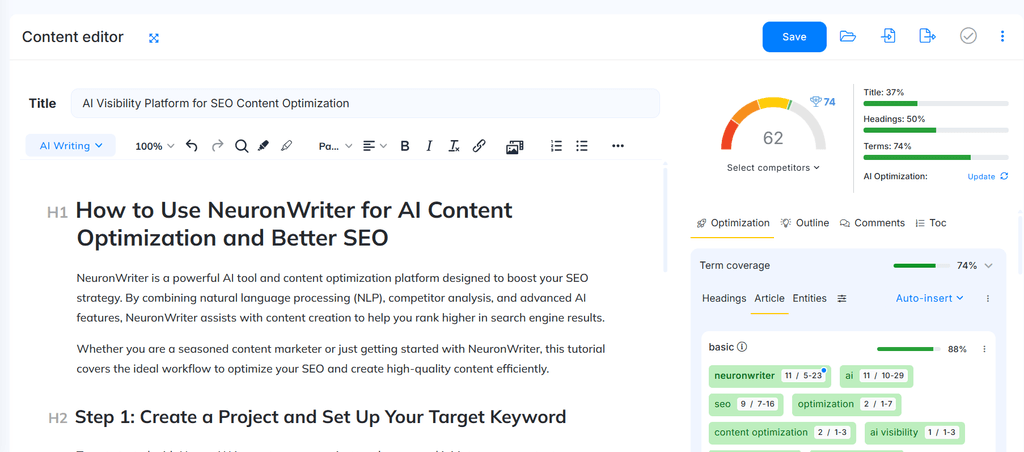This screenshot has width=1024, height=452.
Task: Toggle term highlighting with filled marker icon
Action: pos(263,146)
